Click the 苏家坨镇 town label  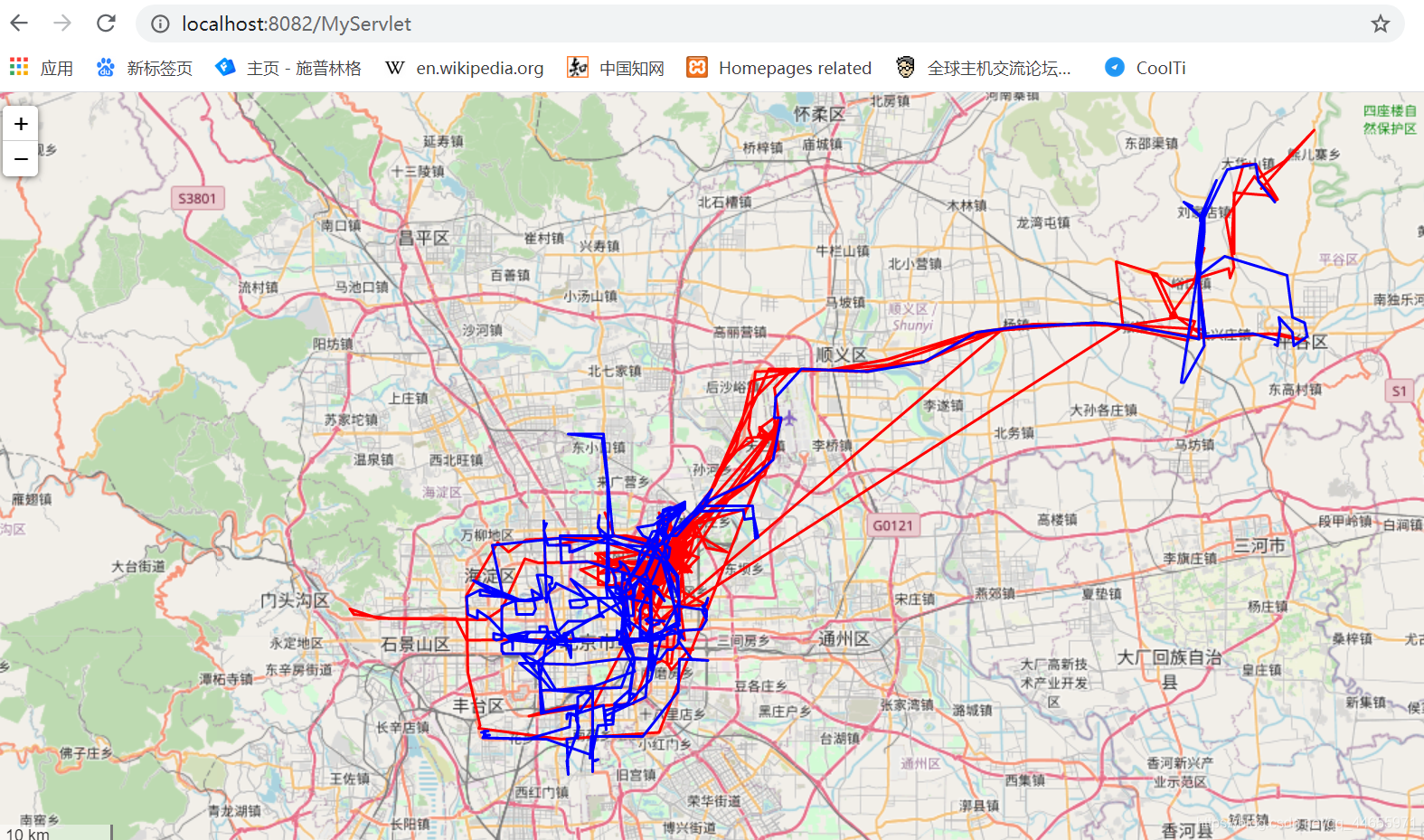352,420
